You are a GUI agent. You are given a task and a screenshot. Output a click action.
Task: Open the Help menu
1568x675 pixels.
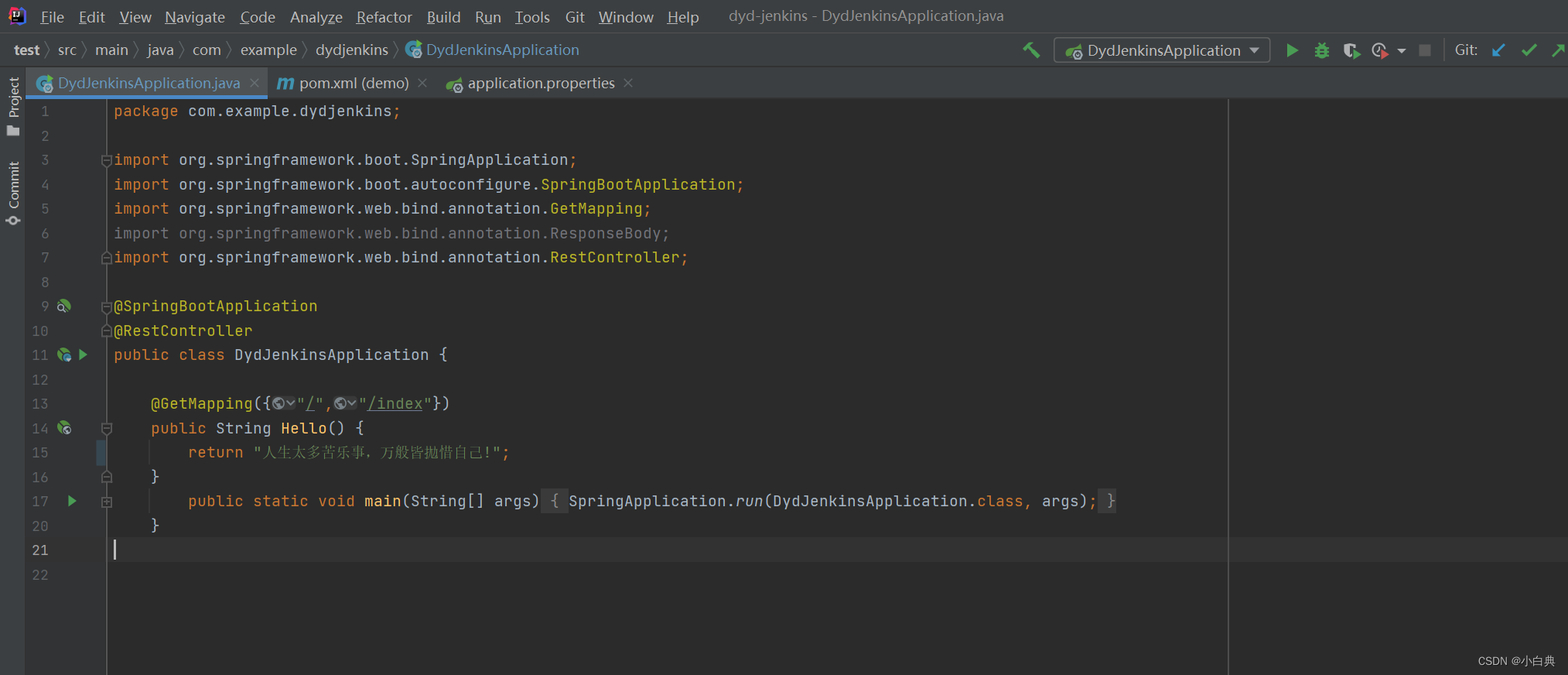(683, 17)
